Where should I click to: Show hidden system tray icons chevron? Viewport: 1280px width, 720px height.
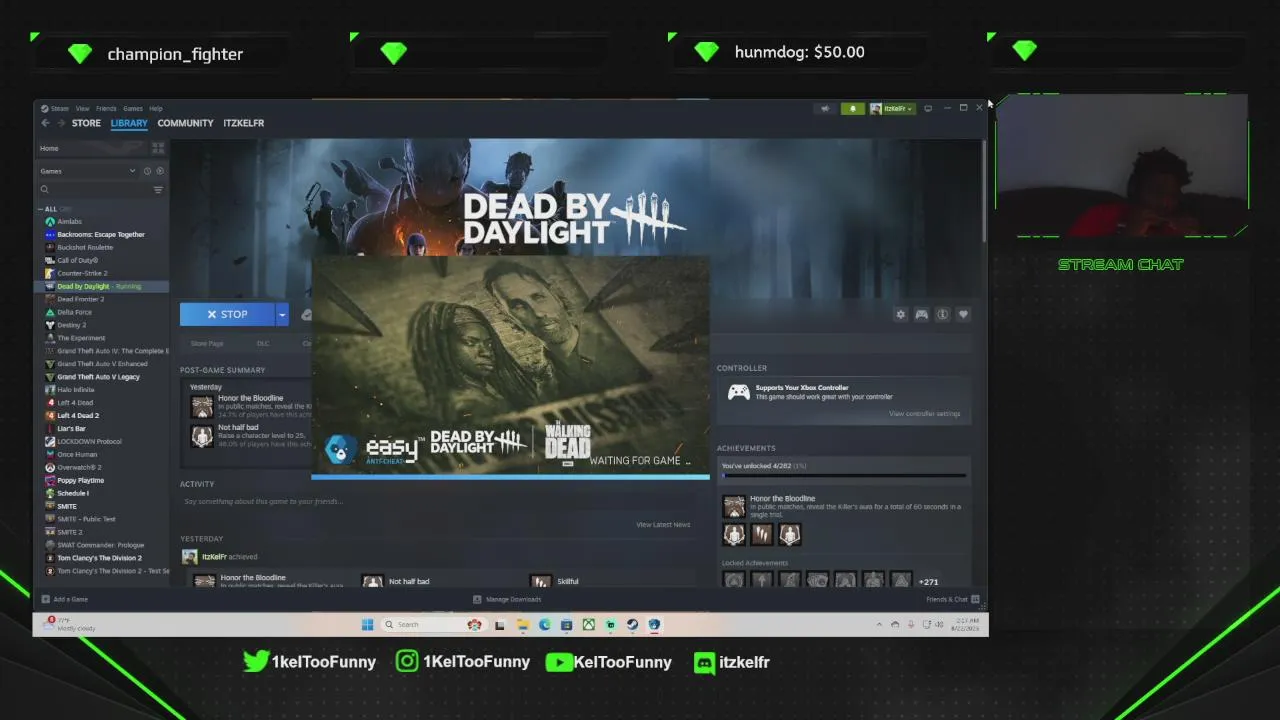coord(880,625)
